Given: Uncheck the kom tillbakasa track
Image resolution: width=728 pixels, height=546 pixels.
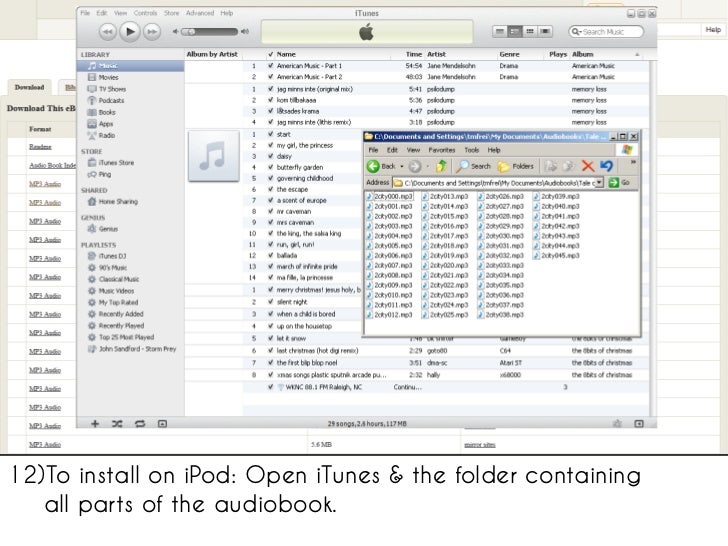Looking at the screenshot, I should [x=271, y=100].
